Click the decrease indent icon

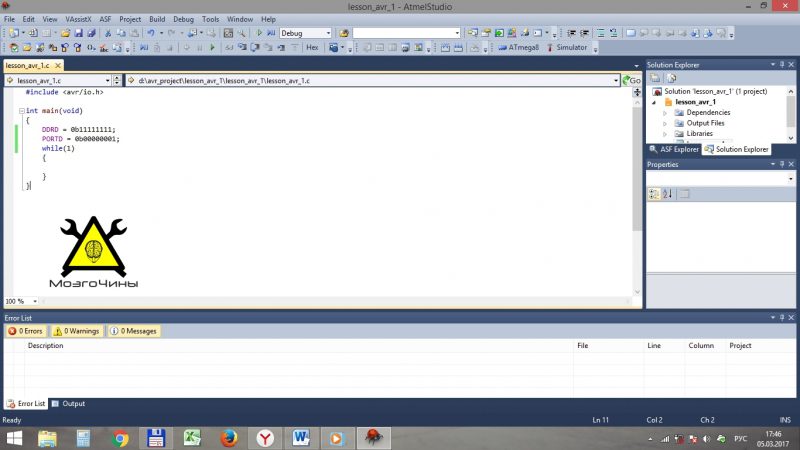[571, 33]
